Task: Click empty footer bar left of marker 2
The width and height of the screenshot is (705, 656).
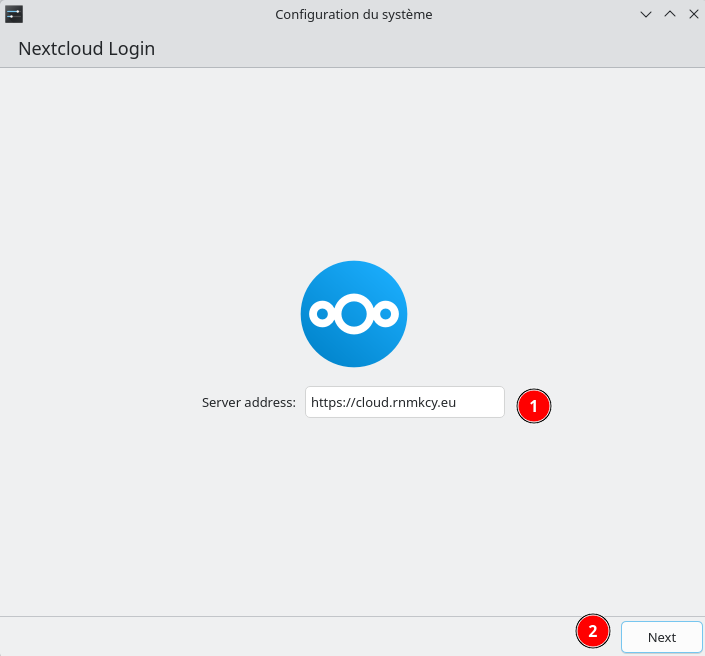Action: (x=280, y=636)
